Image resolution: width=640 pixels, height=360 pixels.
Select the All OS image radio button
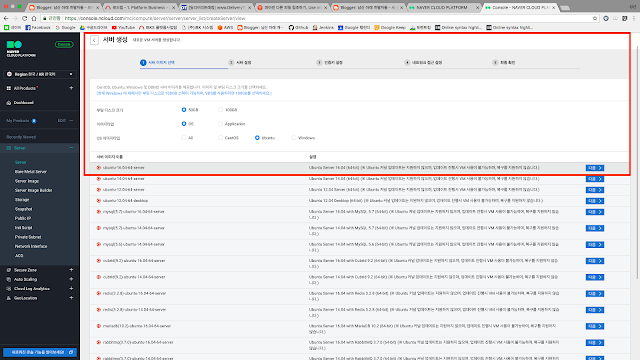pyautogui.click(x=184, y=138)
